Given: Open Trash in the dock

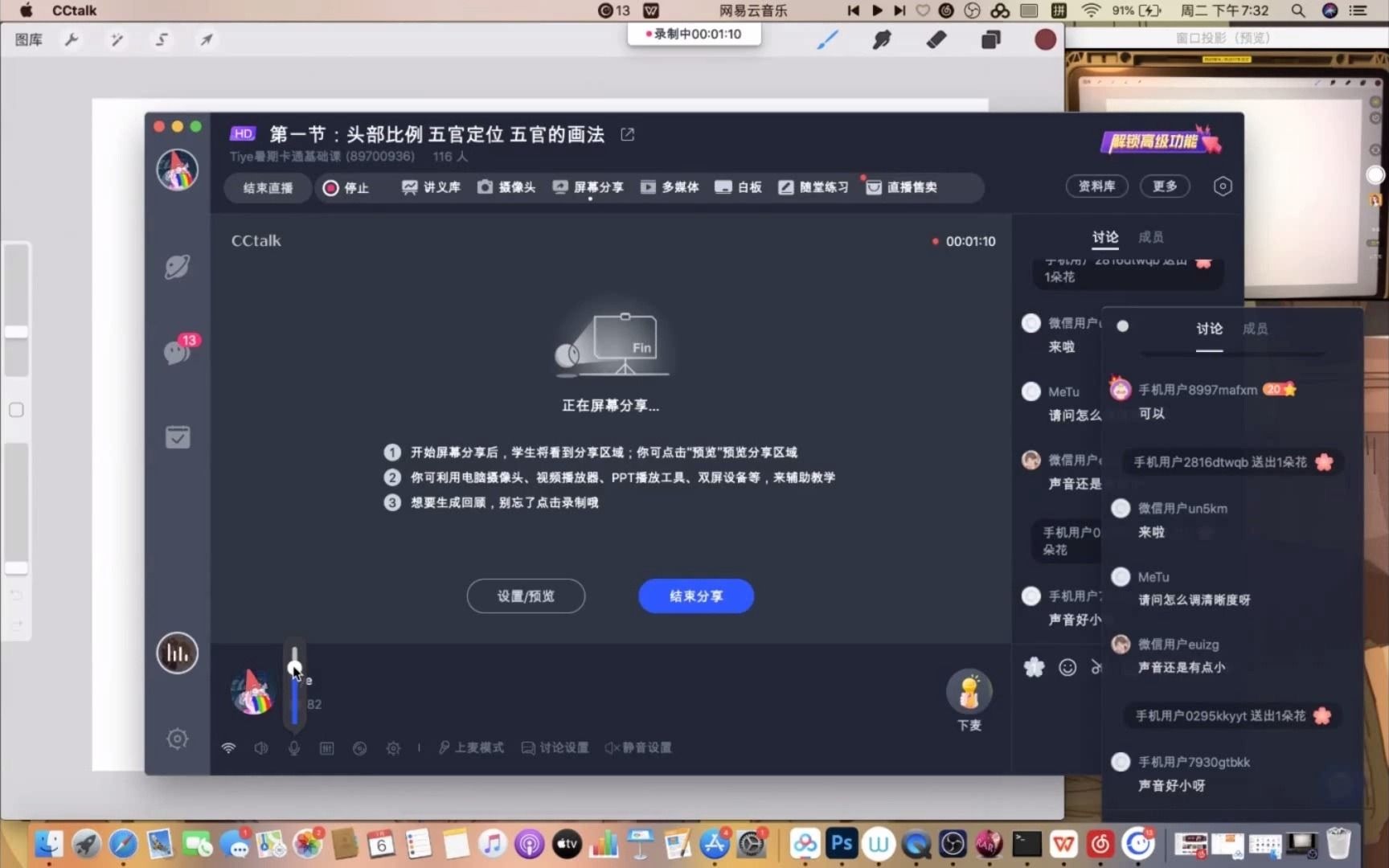Looking at the screenshot, I should (1338, 843).
